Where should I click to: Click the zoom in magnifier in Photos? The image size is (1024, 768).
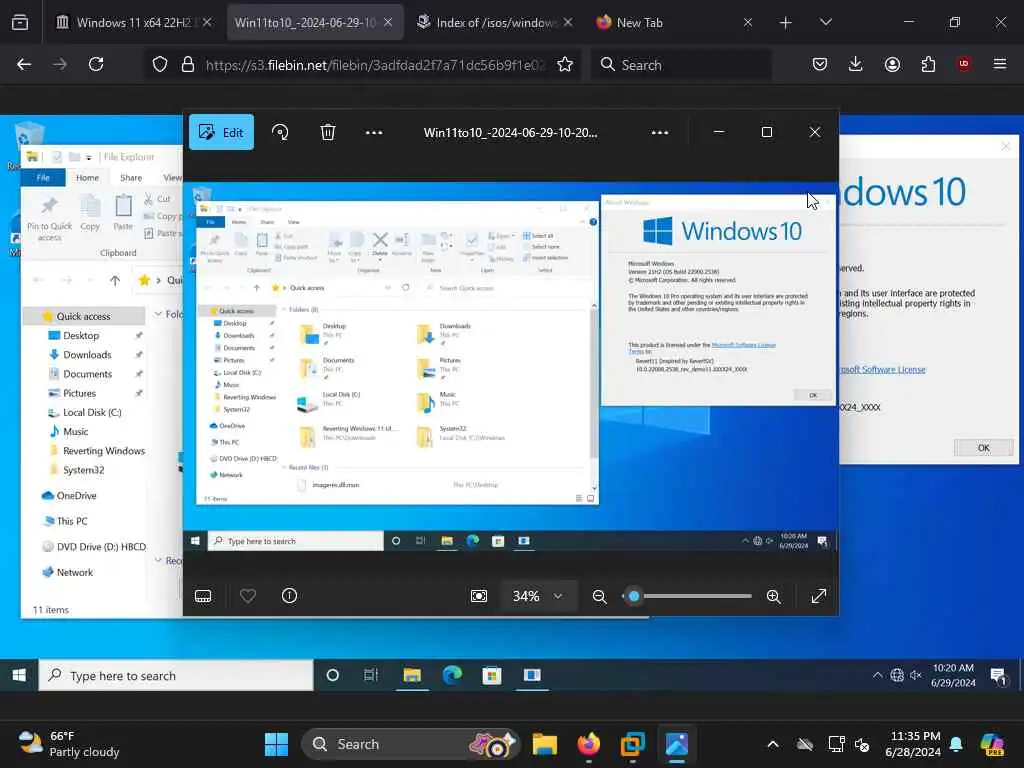click(x=774, y=596)
